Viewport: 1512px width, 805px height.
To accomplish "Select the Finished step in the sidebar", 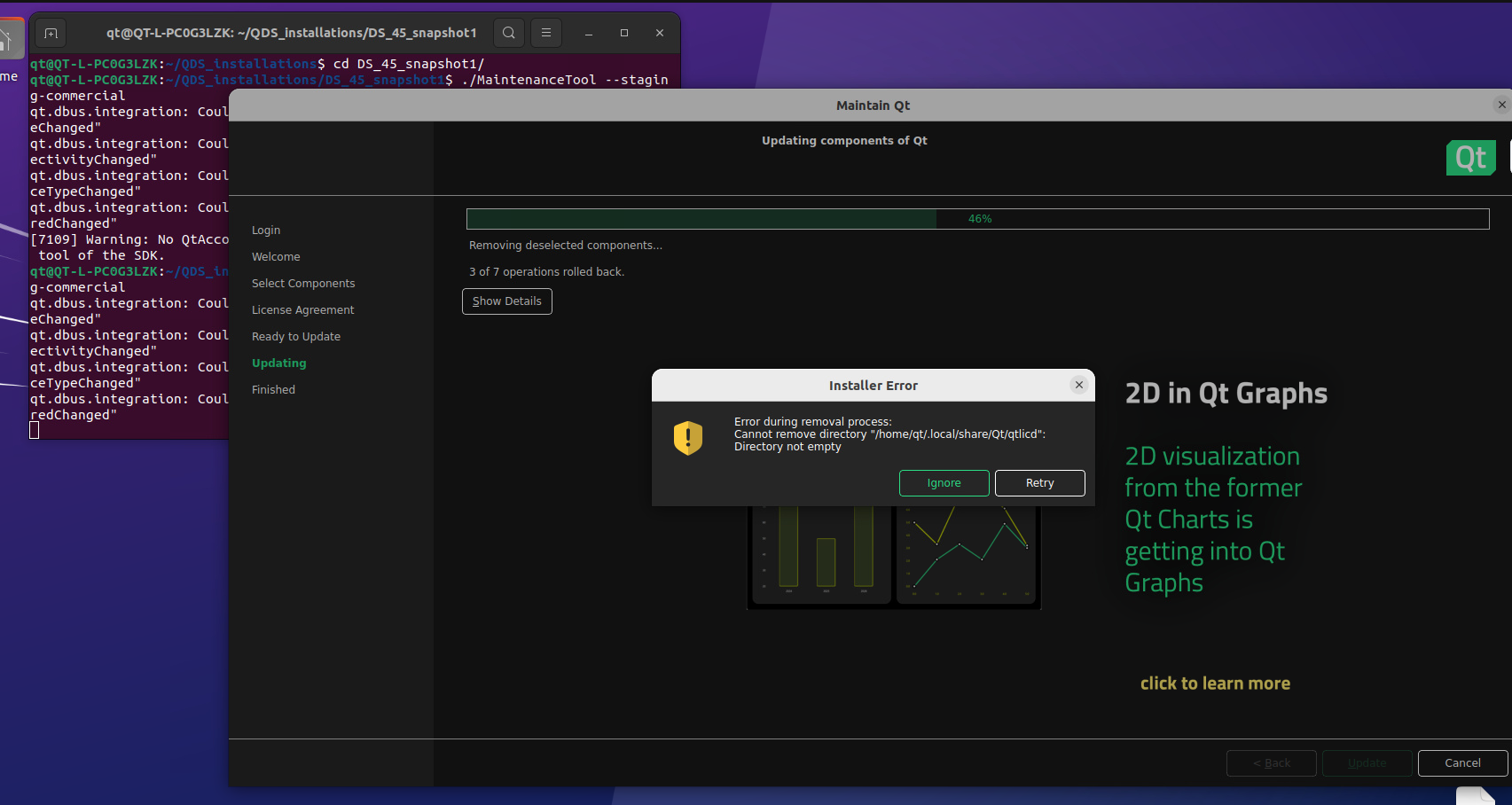I will coord(273,390).
